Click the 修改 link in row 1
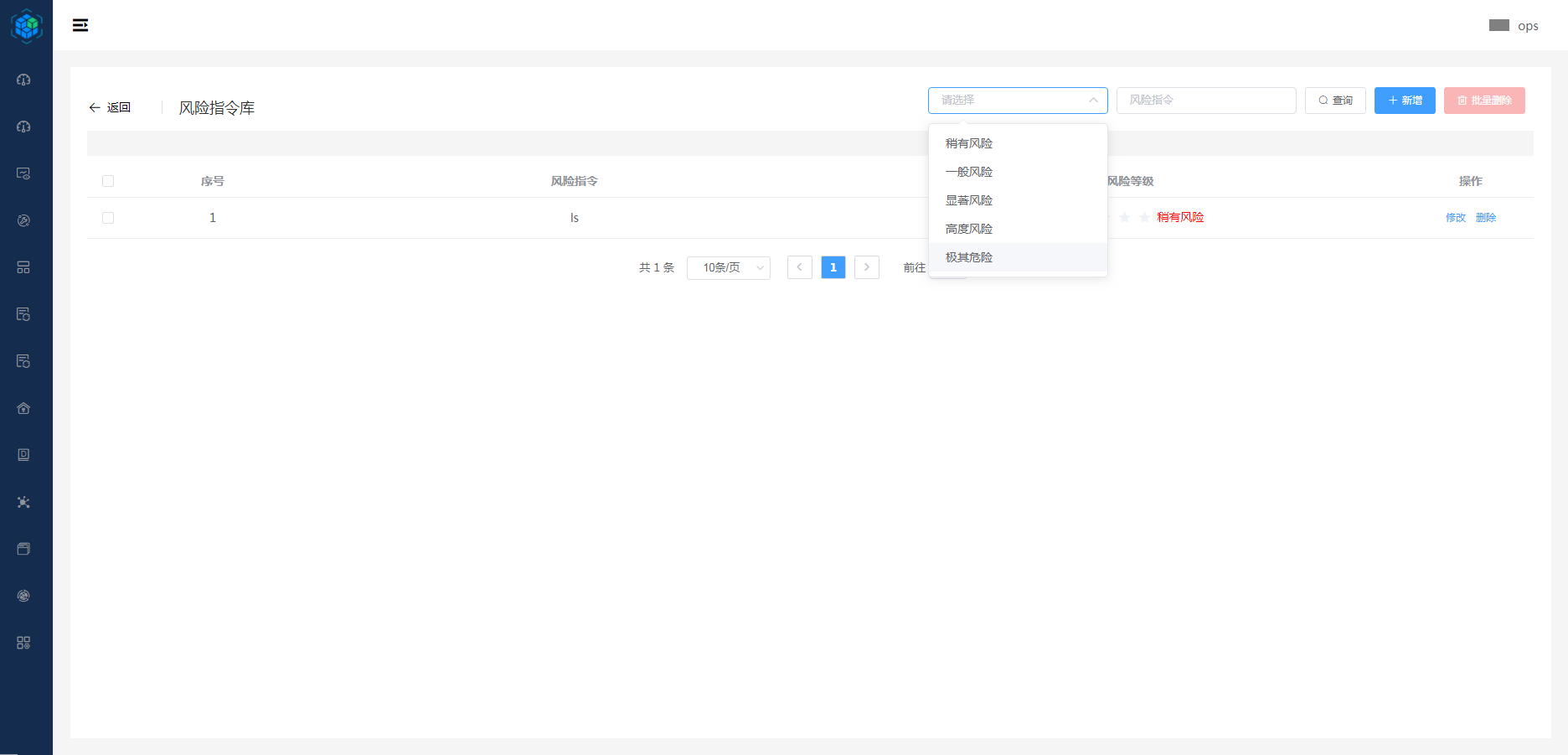The image size is (1568, 755). click(1455, 218)
